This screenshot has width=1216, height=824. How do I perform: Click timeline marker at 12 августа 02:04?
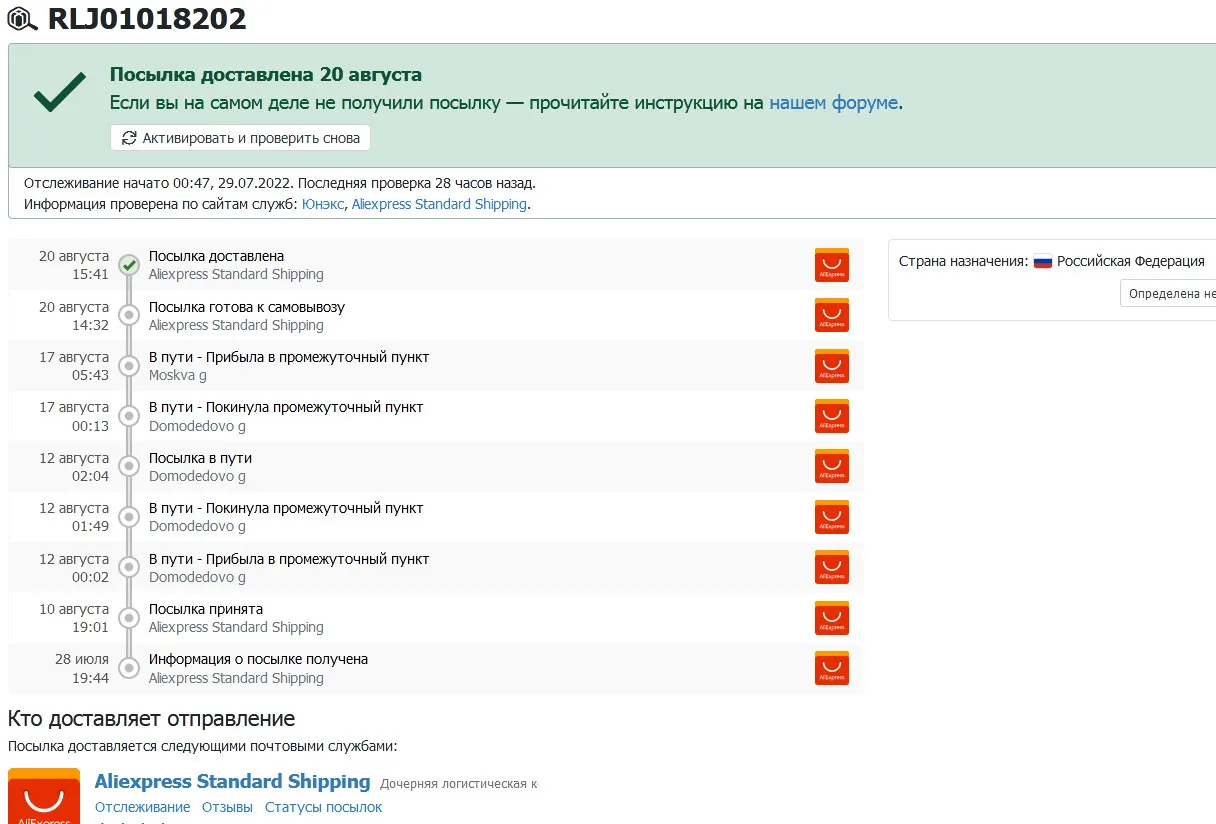click(128, 467)
